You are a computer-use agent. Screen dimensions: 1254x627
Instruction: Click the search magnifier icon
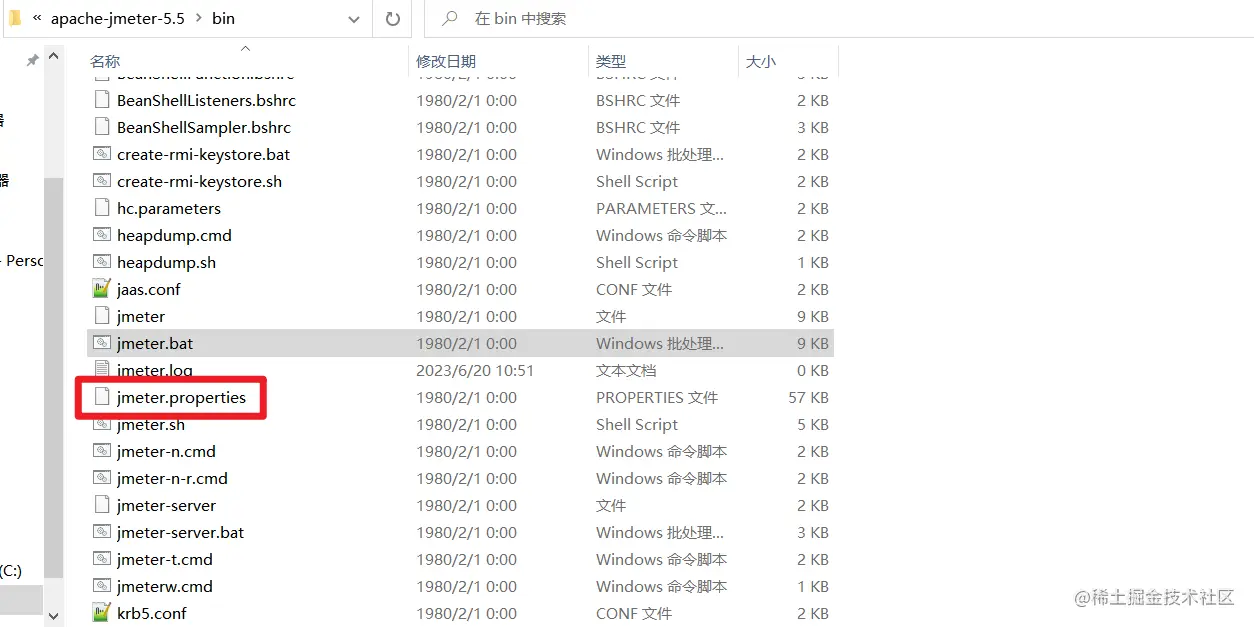click(x=450, y=19)
